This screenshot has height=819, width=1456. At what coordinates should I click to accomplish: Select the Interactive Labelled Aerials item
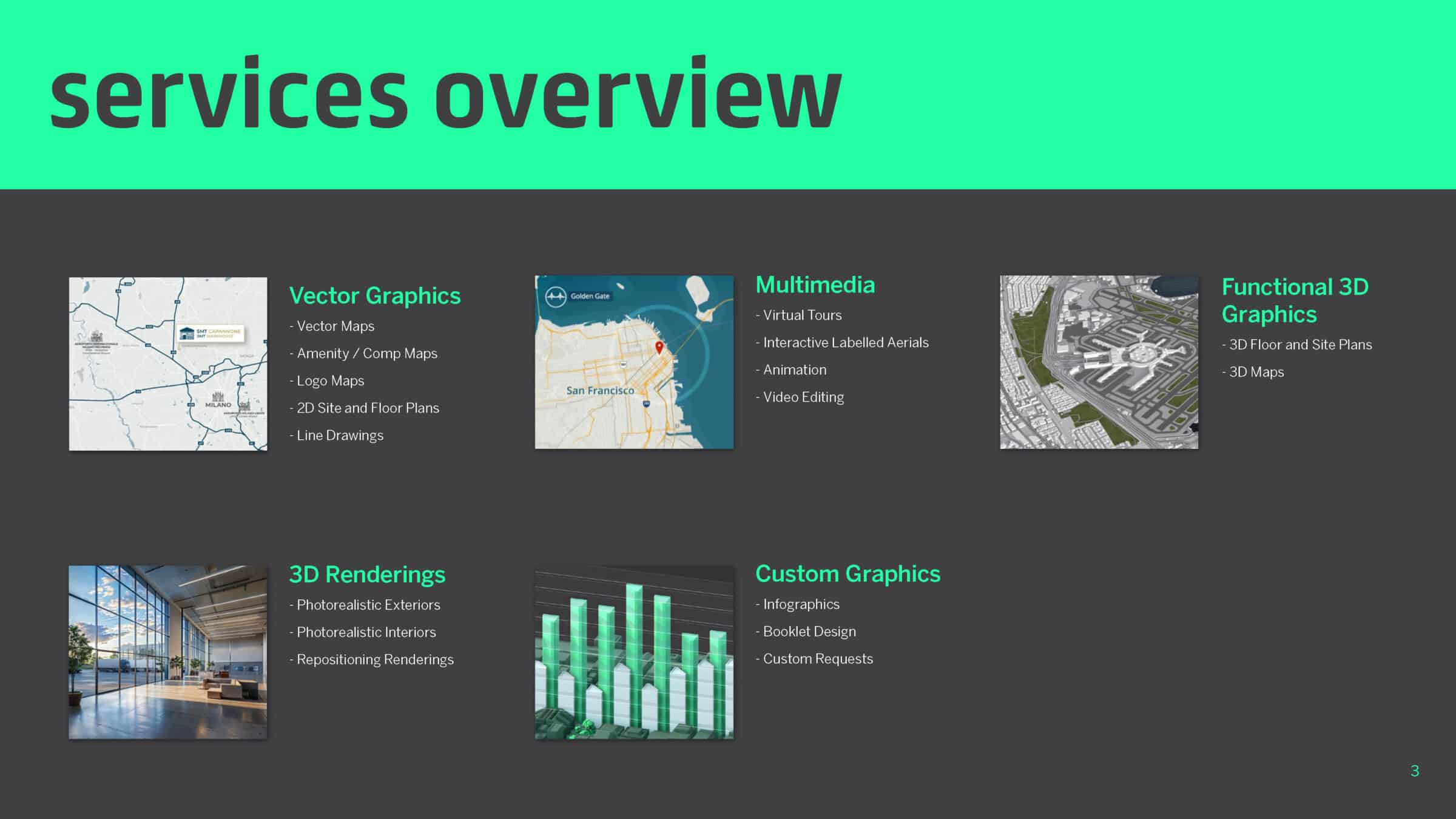[x=845, y=342]
